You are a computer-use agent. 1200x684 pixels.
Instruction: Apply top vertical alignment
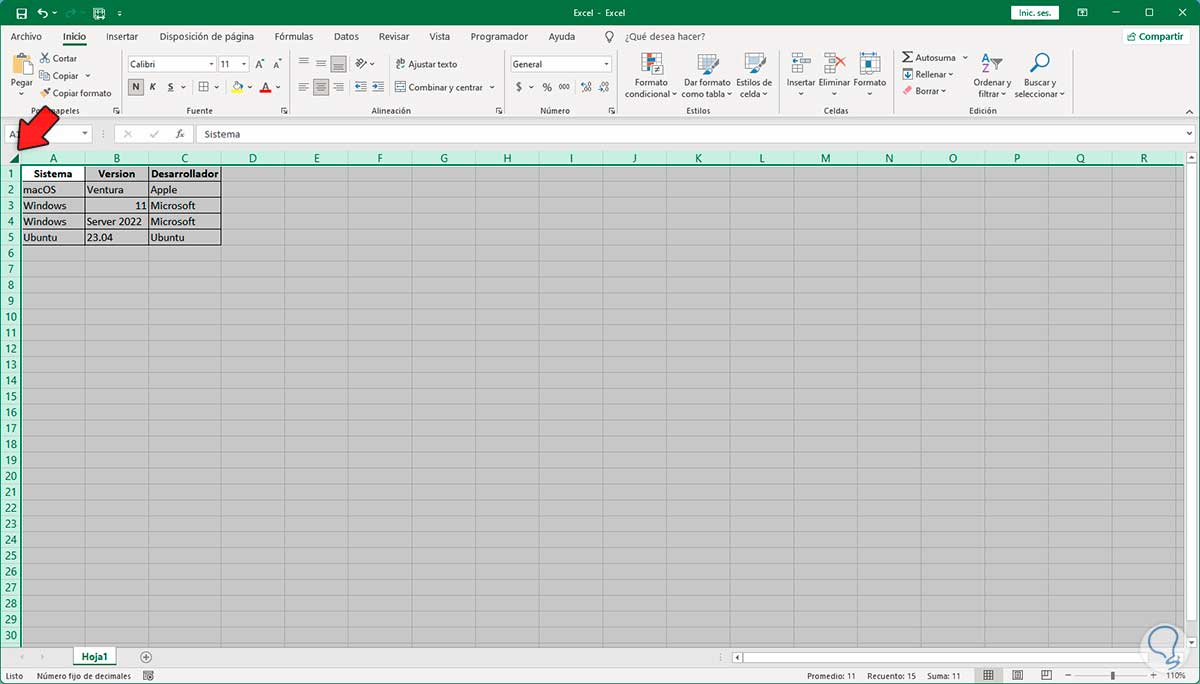pos(305,64)
